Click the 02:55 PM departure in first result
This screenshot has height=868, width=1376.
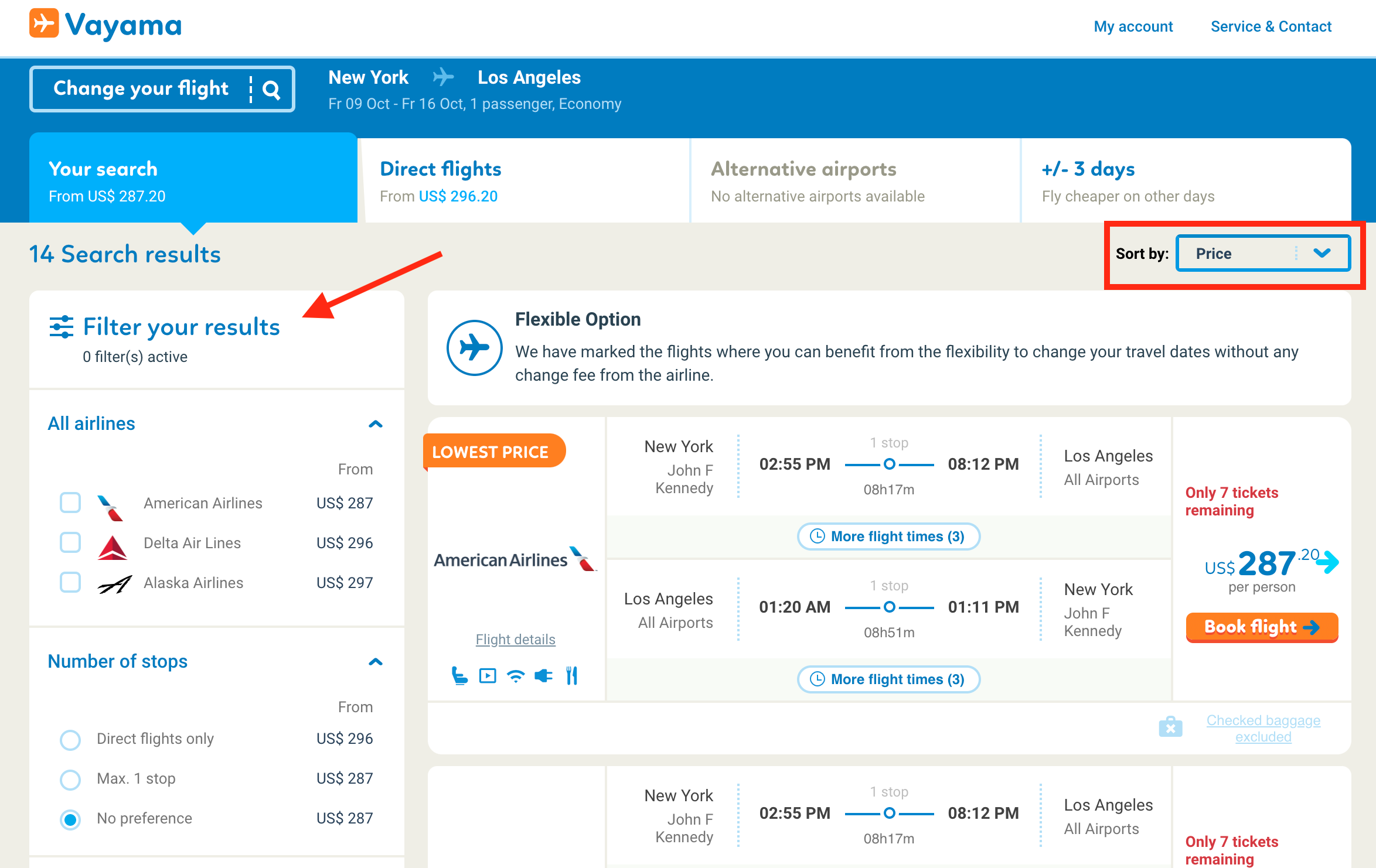tap(795, 464)
